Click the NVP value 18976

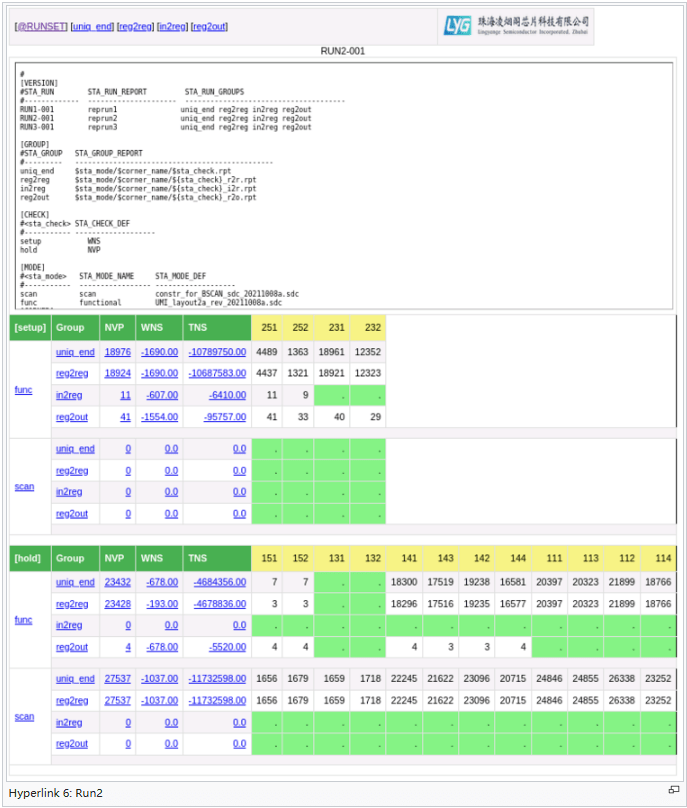(x=118, y=352)
